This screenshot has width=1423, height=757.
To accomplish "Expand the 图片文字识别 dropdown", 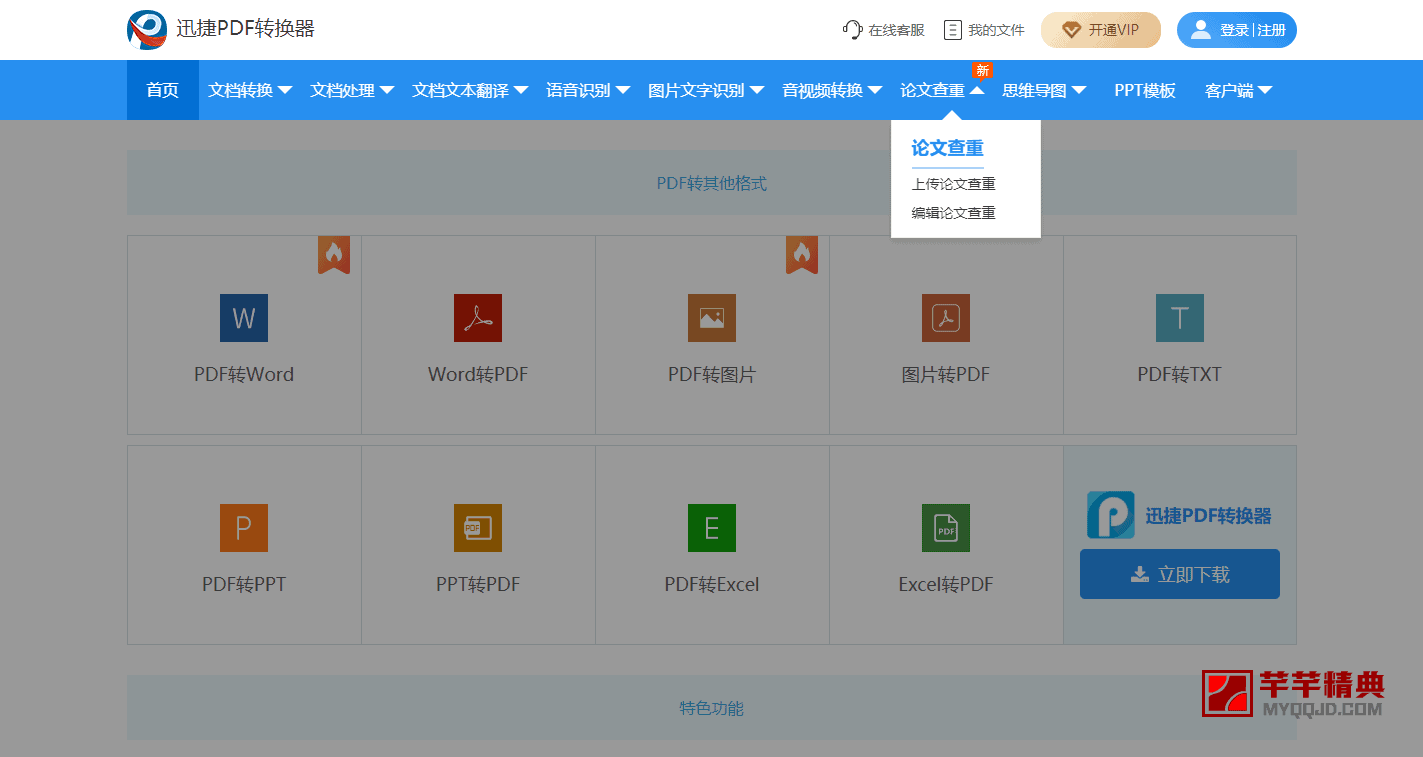I will click(x=706, y=90).
